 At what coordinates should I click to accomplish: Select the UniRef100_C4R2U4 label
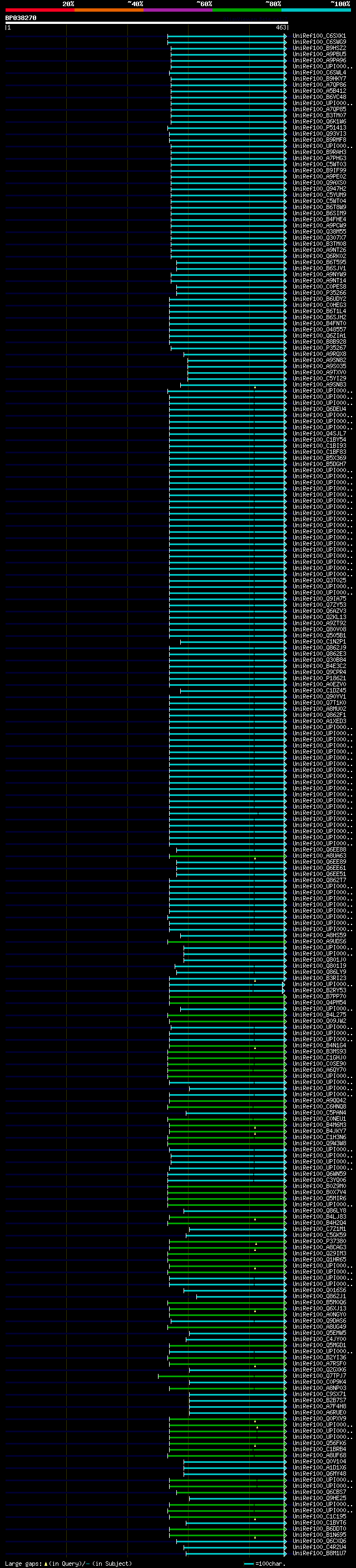tap(319, 1547)
